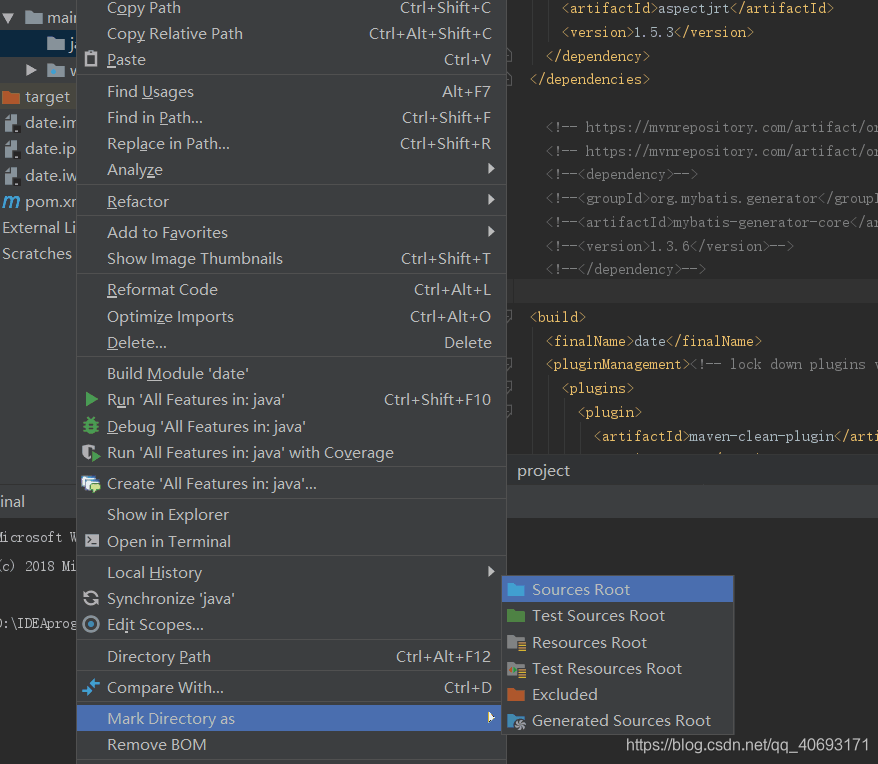Select External Libraries tree node
The height and width of the screenshot is (764, 878).
[38, 228]
